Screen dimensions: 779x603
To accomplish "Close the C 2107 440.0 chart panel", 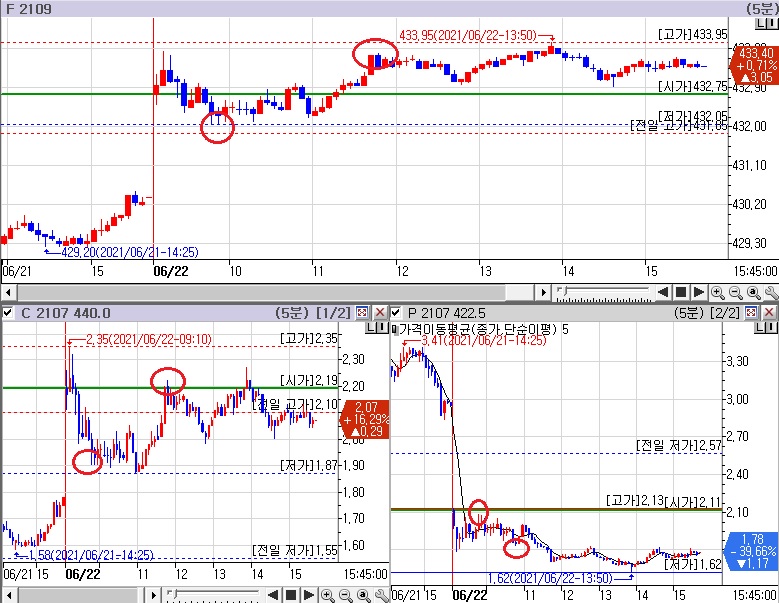I will [x=380, y=312].
